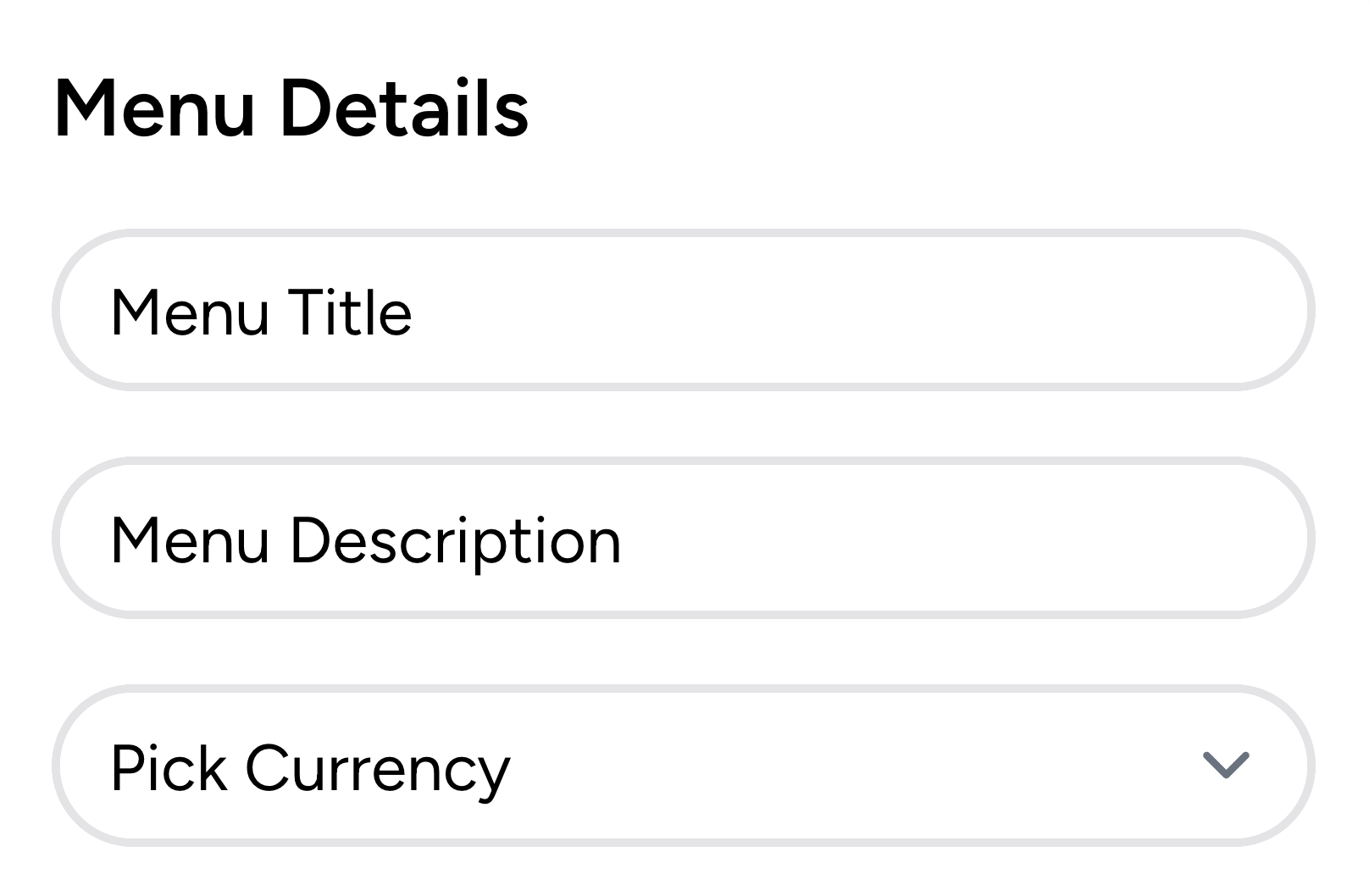The height and width of the screenshot is (896, 1369).
Task: Select the empty area inside Menu Title field
Action: pos(847,310)
